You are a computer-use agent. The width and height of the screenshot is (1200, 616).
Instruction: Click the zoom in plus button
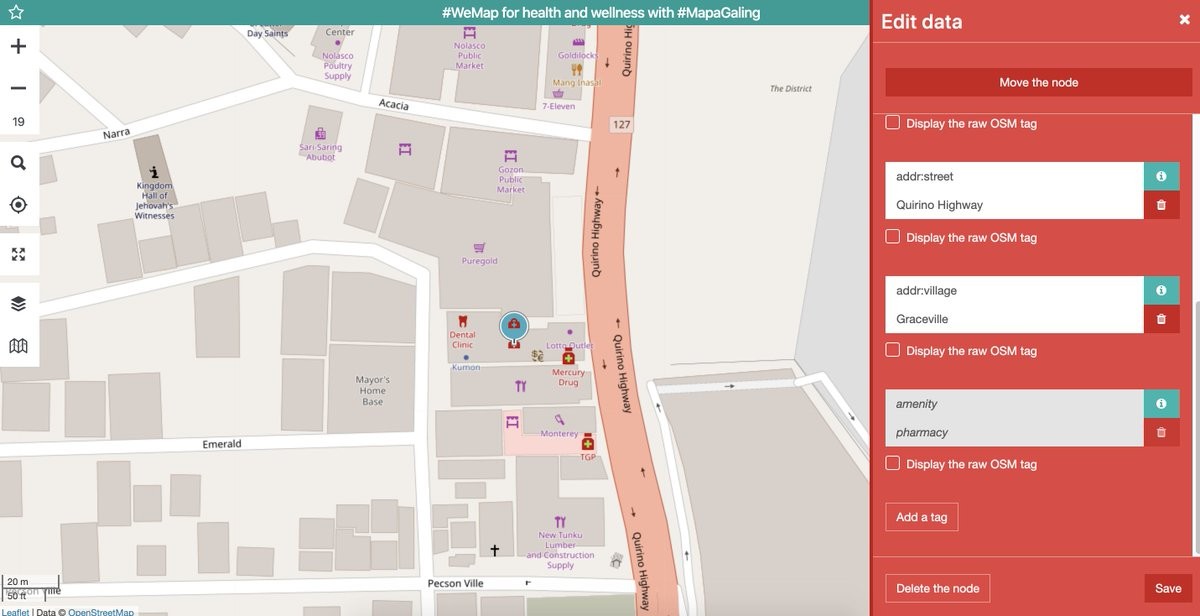(19, 47)
